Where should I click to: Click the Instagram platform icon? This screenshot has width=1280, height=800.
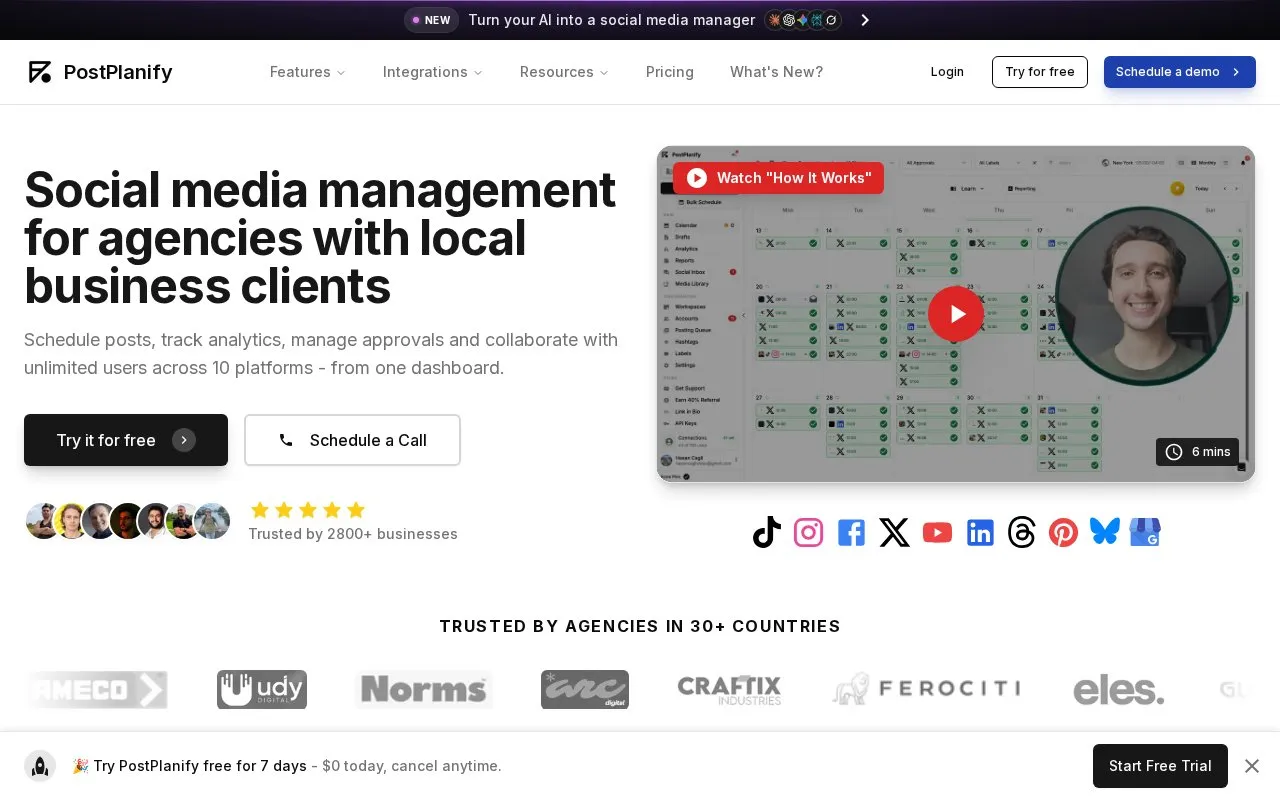point(808,532)
